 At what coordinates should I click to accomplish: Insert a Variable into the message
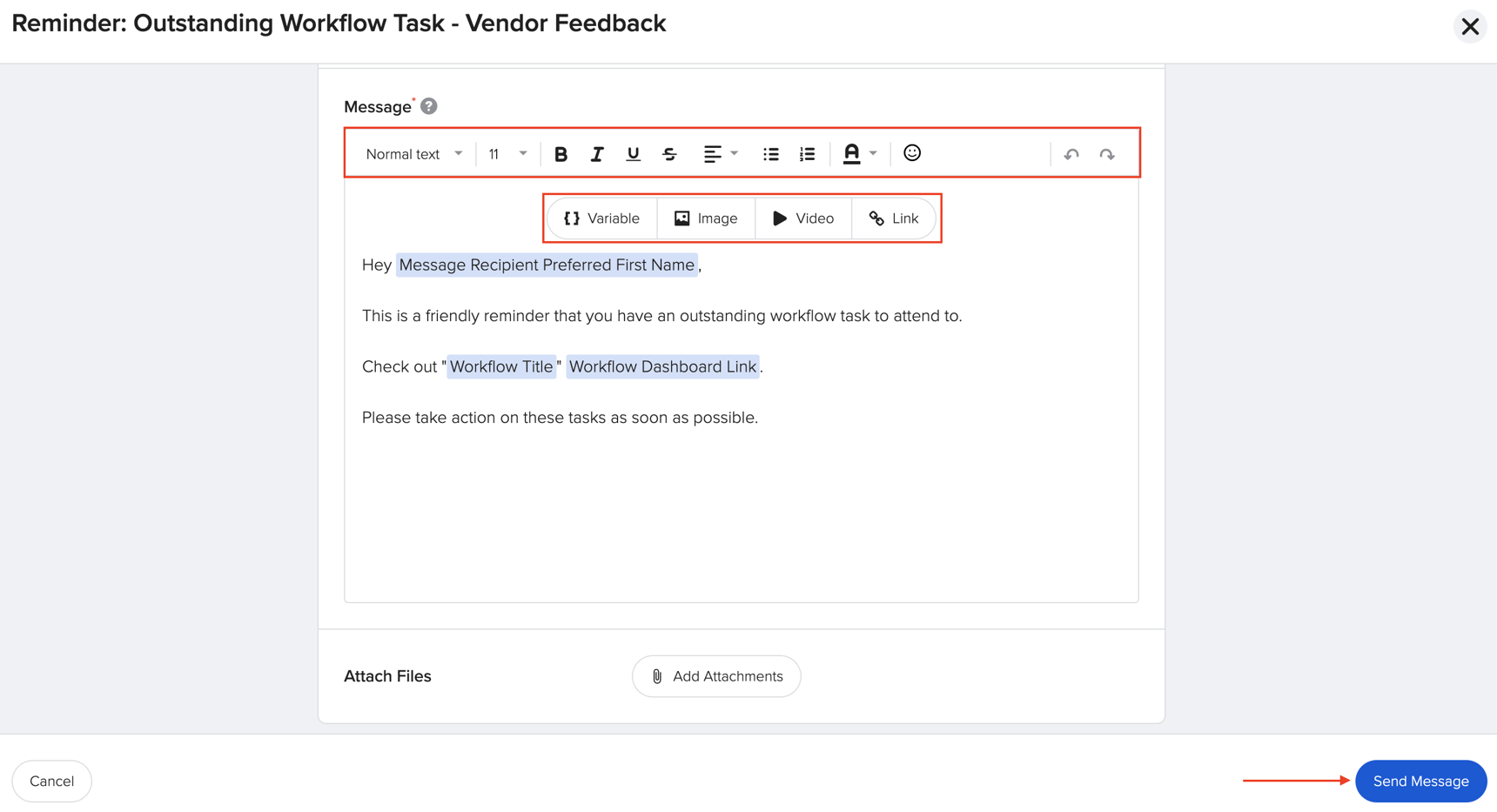[x=601, y=218]
